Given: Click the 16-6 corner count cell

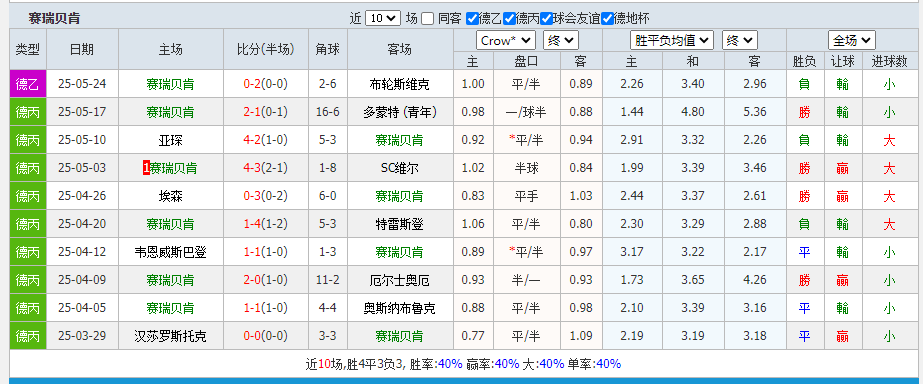Looking at the screenshot, I should tap(328, 112).
